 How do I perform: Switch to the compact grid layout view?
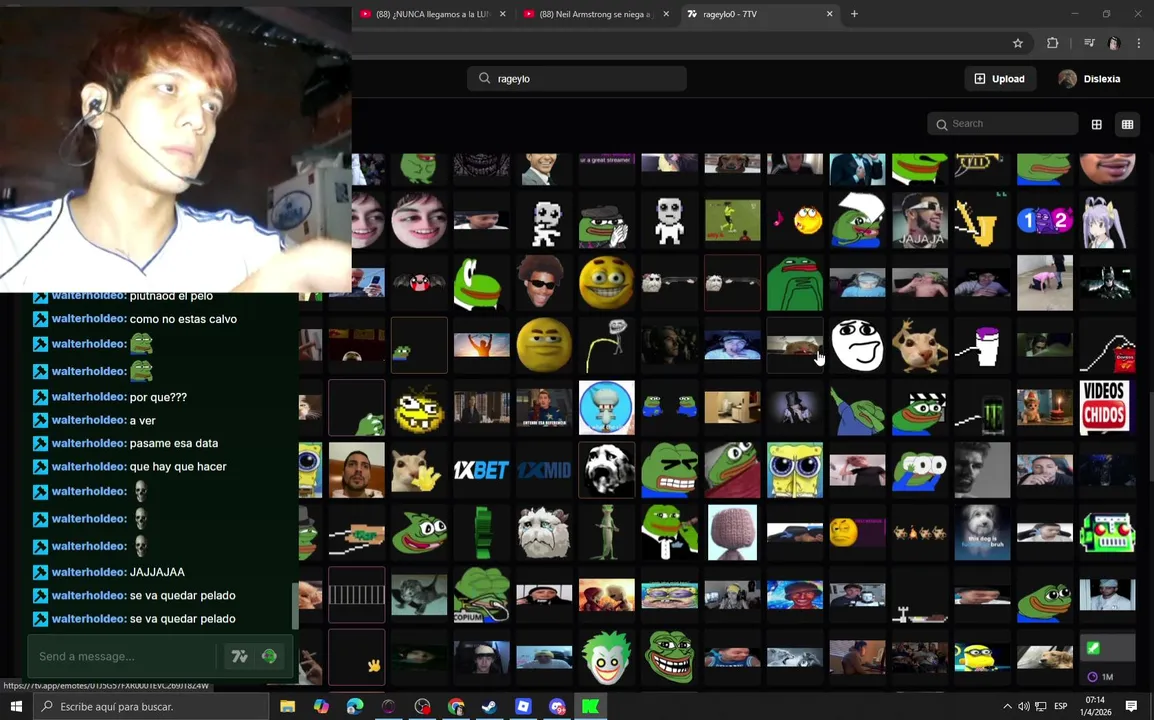pyautogui.click(x=1128, y=124)
